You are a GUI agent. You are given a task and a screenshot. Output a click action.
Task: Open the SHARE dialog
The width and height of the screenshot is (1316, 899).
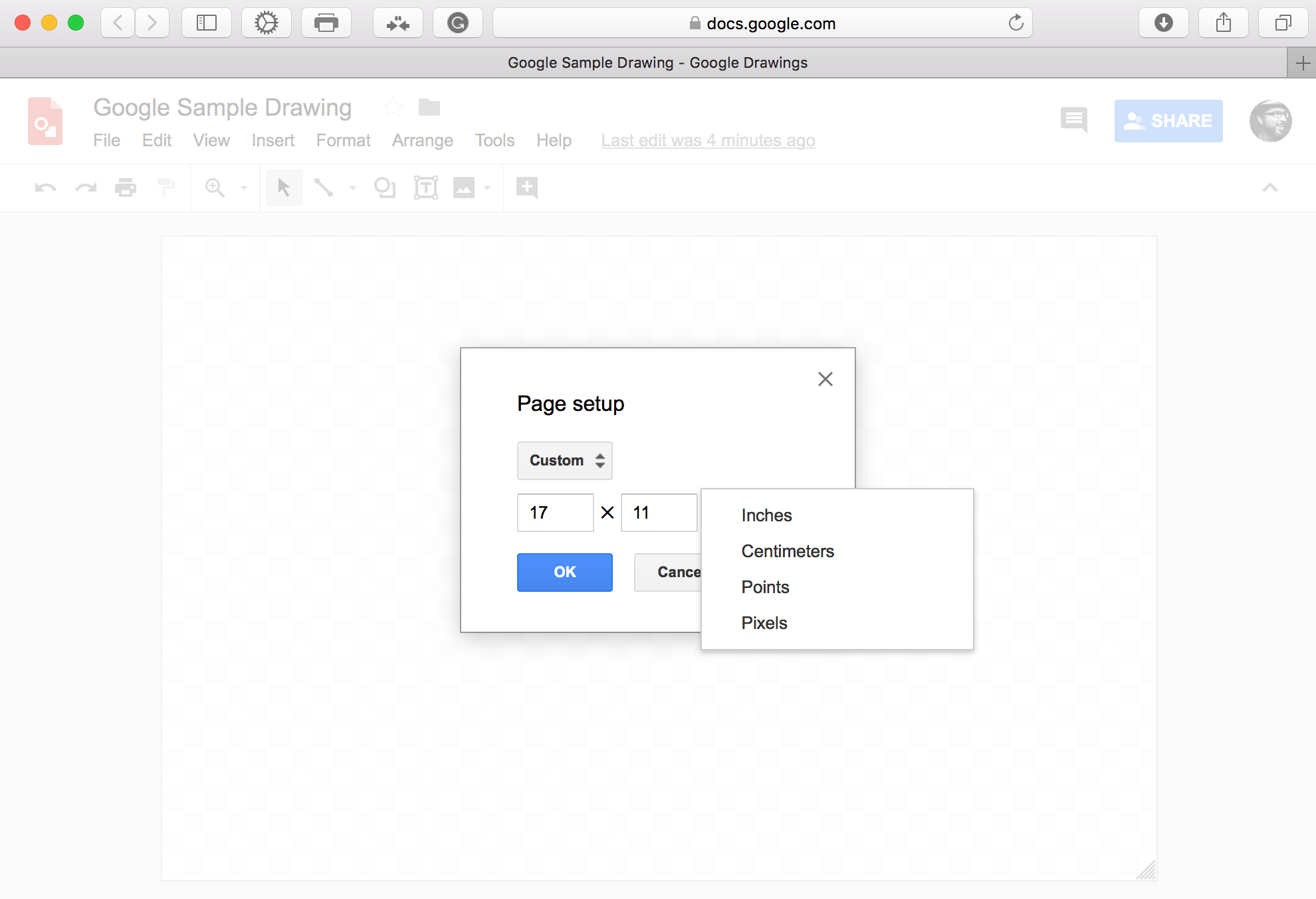pyautogui.click(x=1168, y=120)
